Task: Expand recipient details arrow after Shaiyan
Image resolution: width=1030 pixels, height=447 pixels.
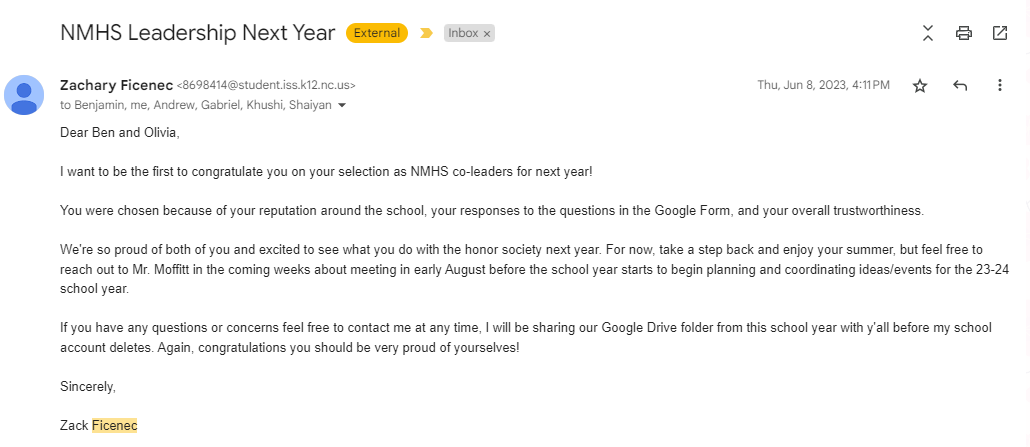Action: coord(342,105)
